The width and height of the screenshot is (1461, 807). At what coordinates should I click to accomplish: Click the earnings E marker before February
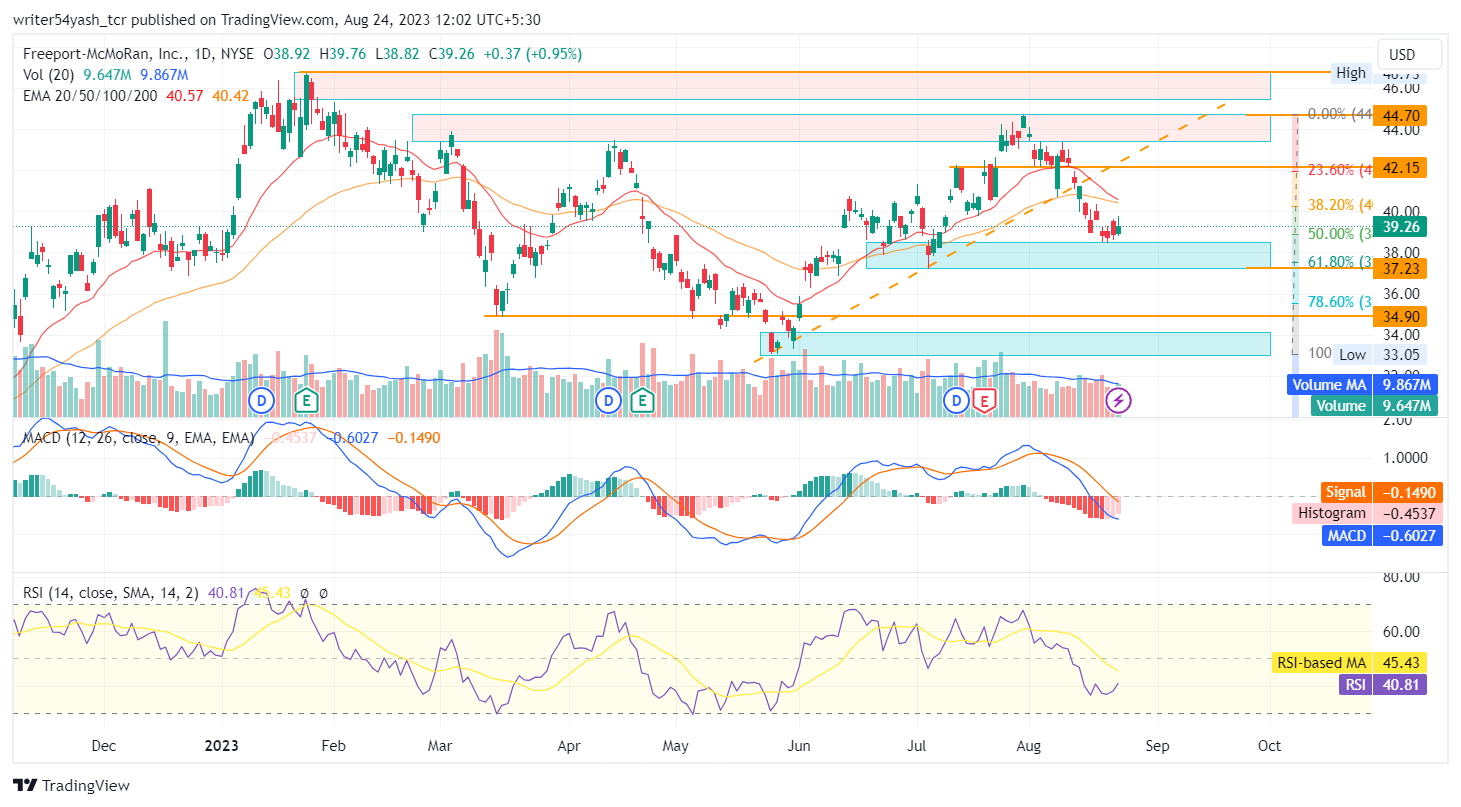pos(306,401)
